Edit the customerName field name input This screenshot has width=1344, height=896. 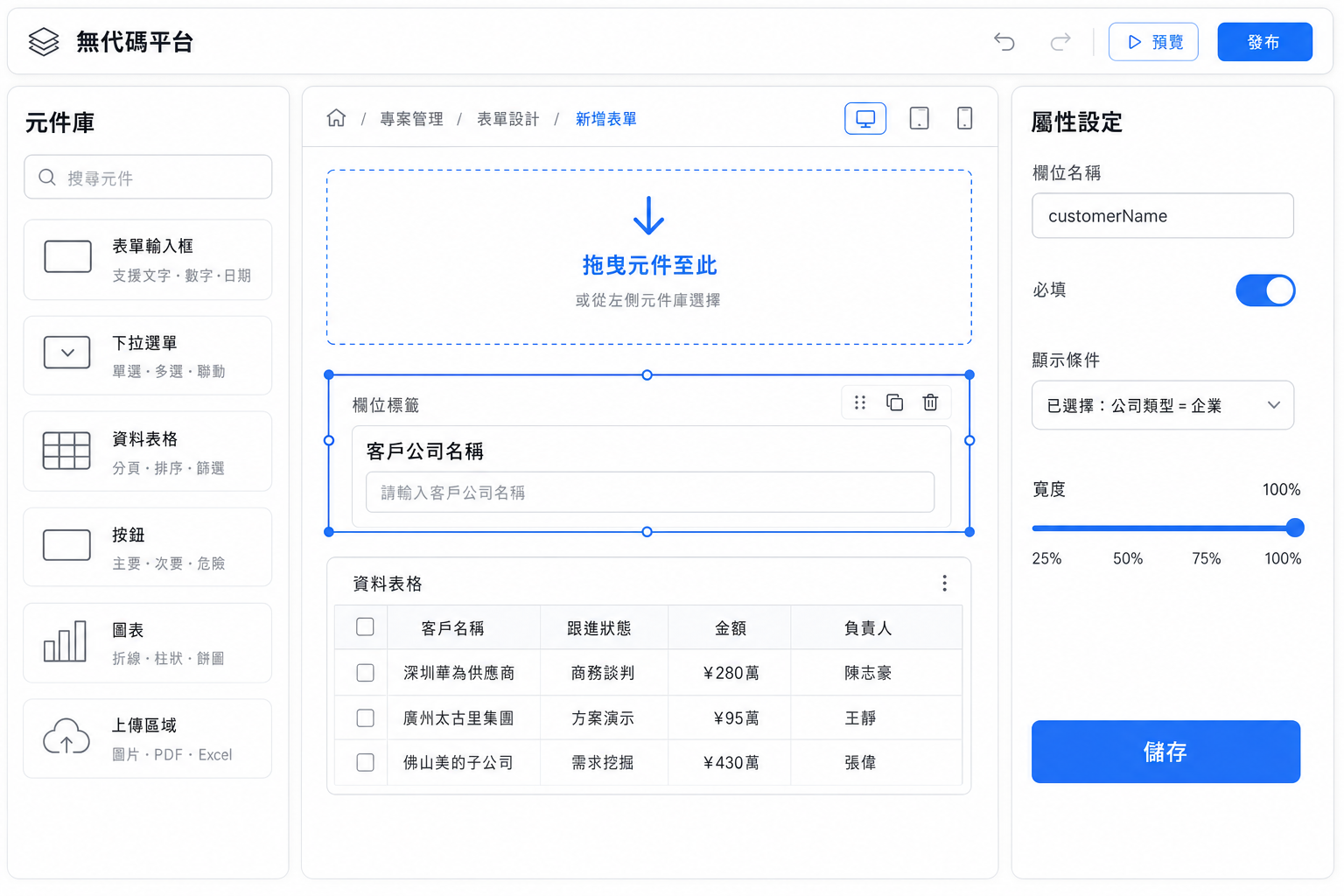[1163, 216]
